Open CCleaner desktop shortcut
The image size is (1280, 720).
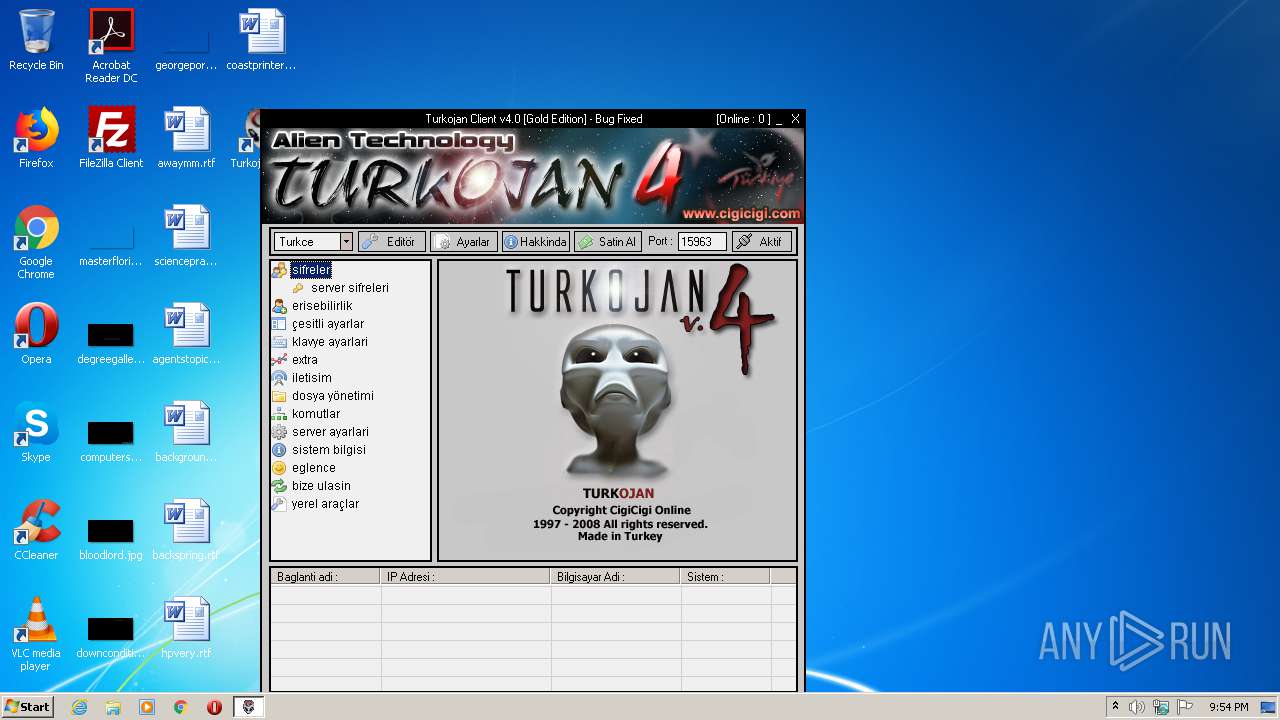36,530
